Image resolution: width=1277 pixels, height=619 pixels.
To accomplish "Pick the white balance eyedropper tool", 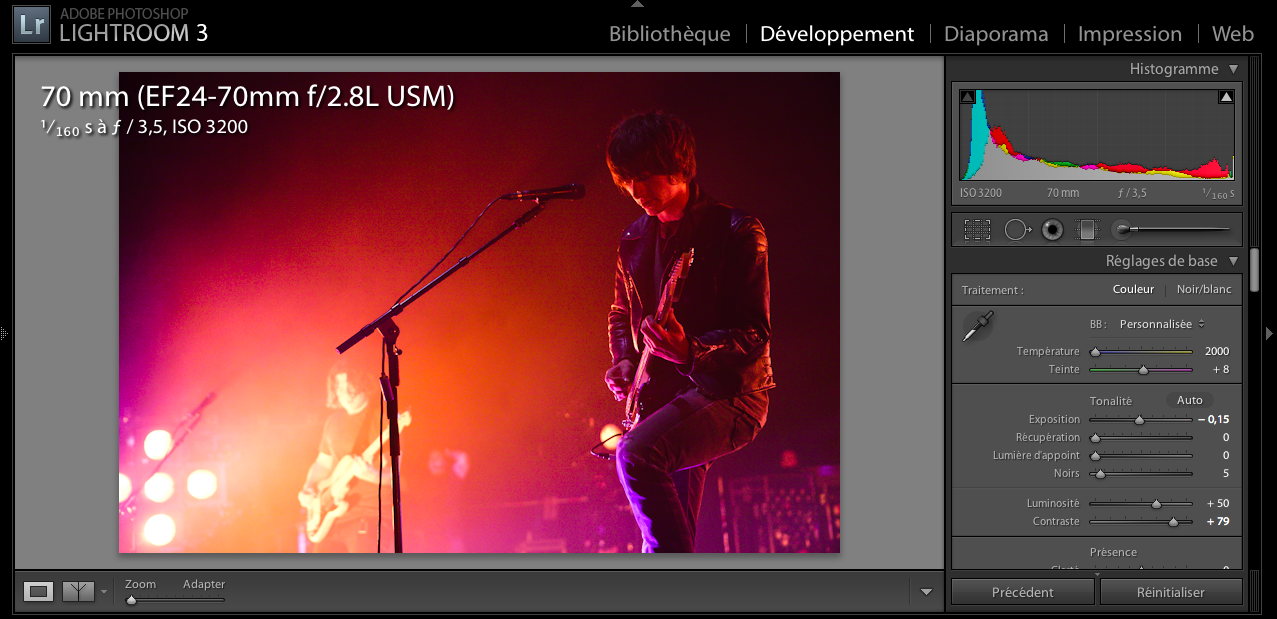I will coord(977,327).
